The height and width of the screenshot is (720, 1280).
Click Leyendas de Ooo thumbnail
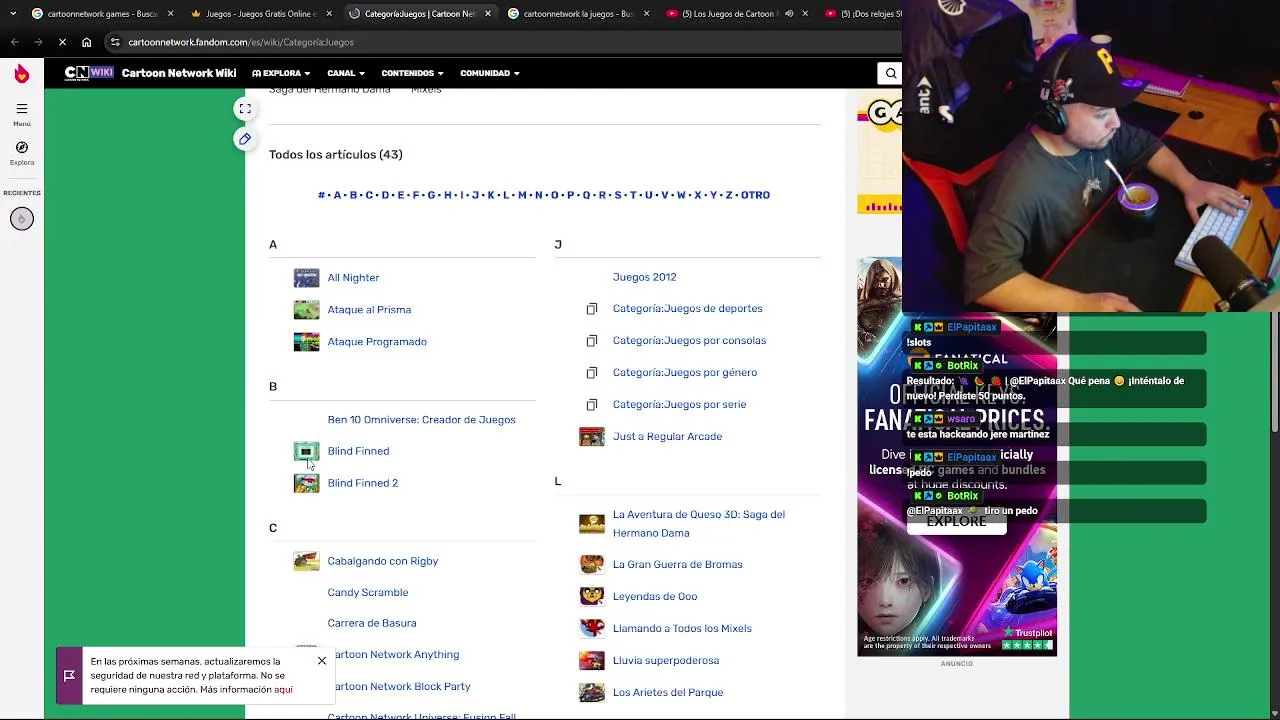point(592,597)
